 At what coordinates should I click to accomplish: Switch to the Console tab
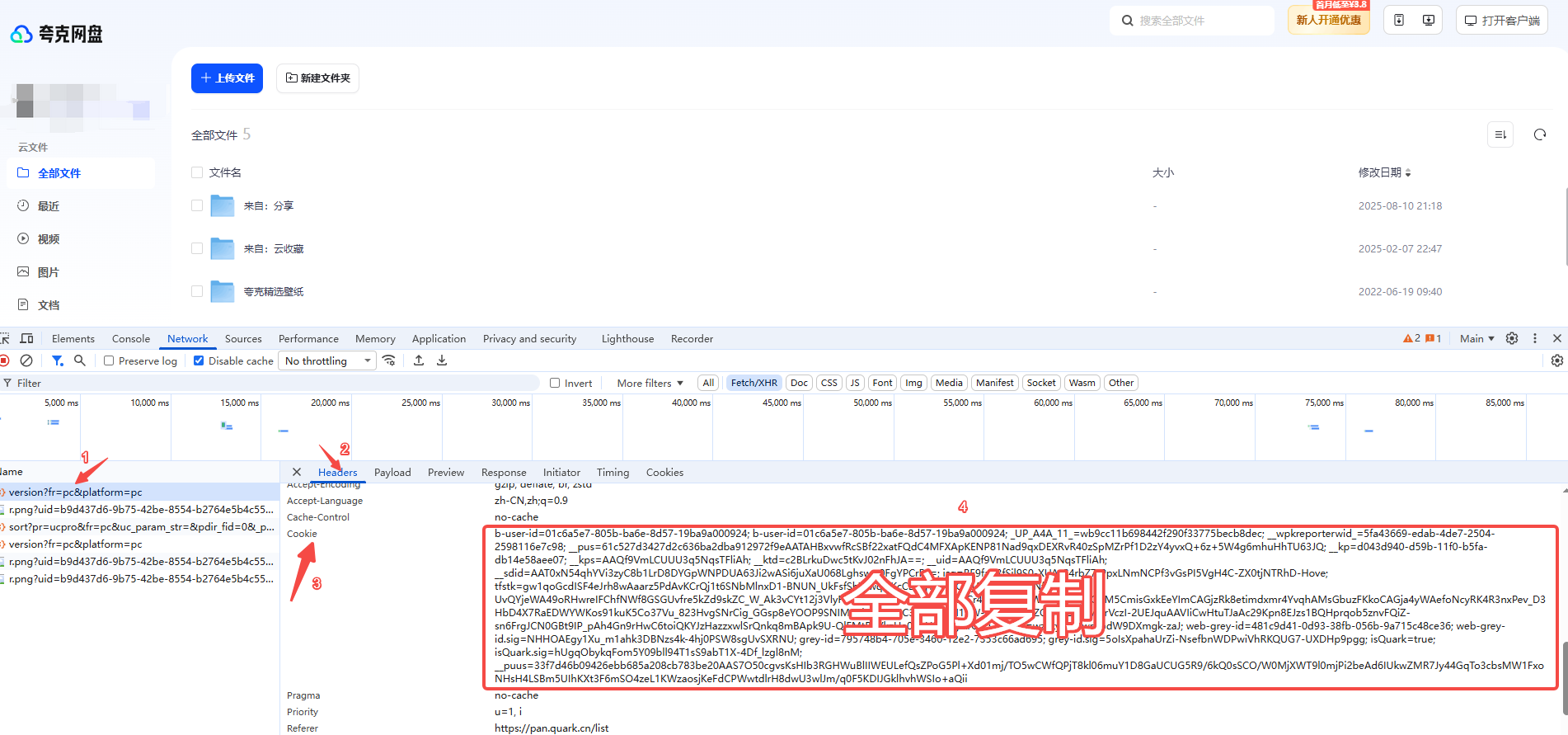pyautogui.click(x=131, y=338)
